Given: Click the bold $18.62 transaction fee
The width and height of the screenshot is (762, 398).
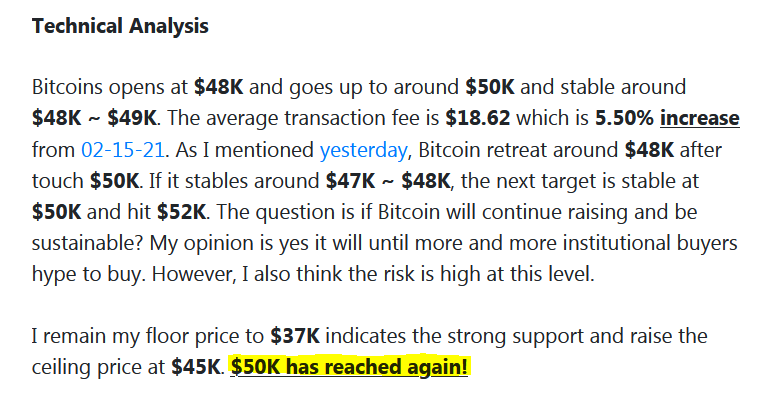Looking at the screenshot, I should (478, 118).
